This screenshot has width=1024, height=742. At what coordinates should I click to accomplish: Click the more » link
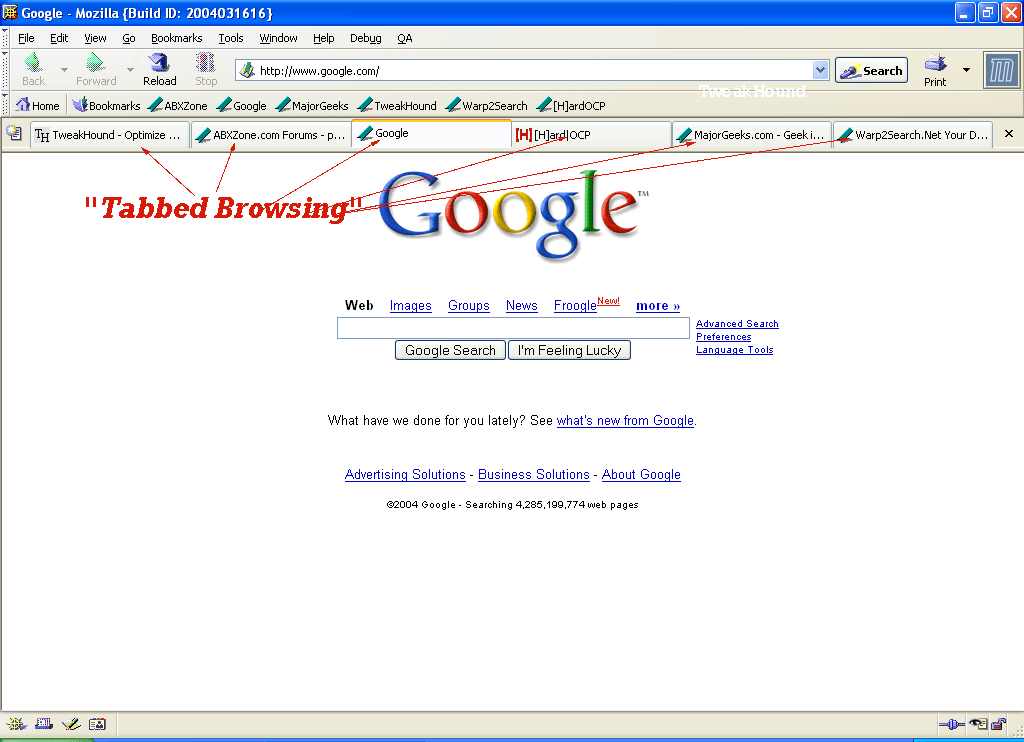coord(658,306)
